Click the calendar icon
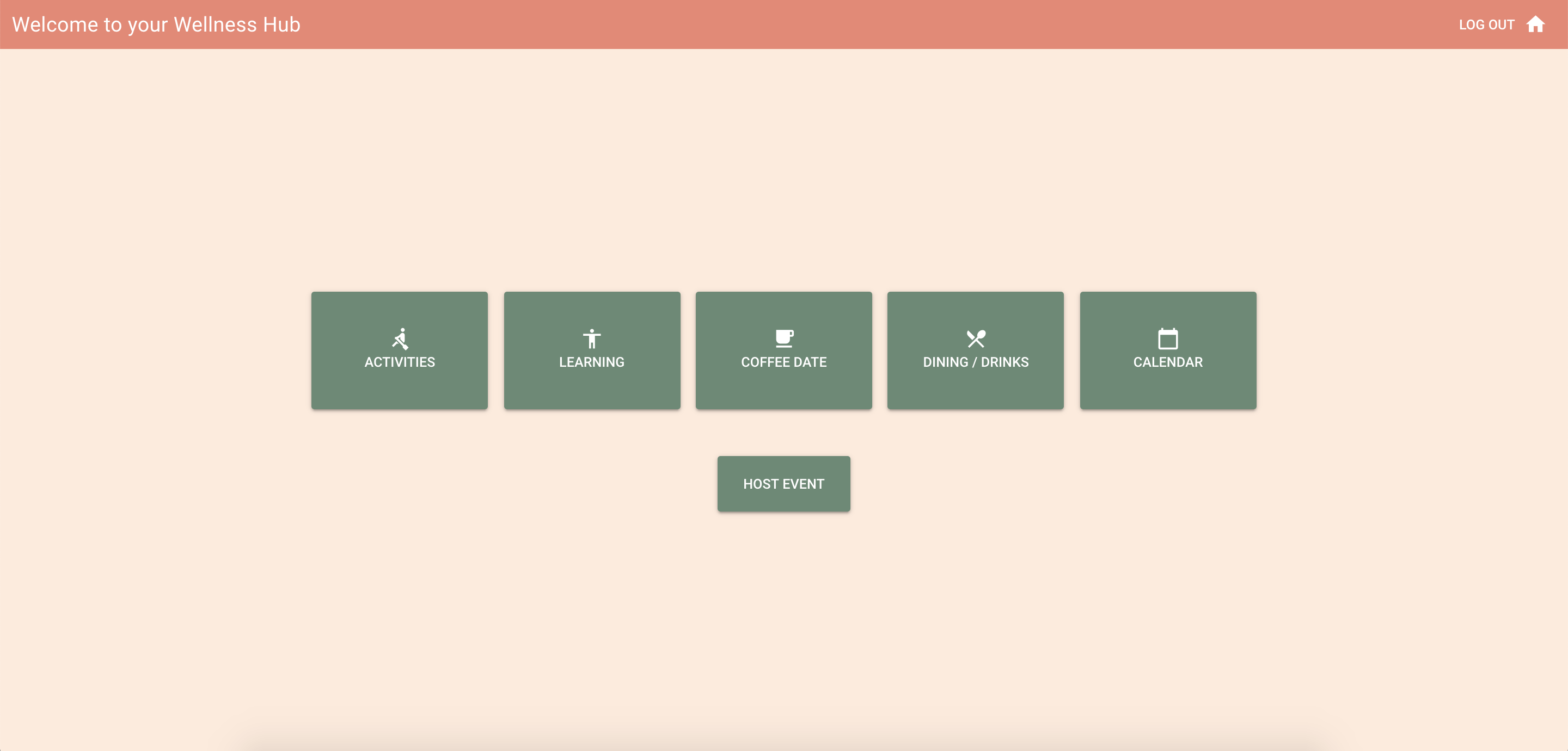 point(1167,338)
